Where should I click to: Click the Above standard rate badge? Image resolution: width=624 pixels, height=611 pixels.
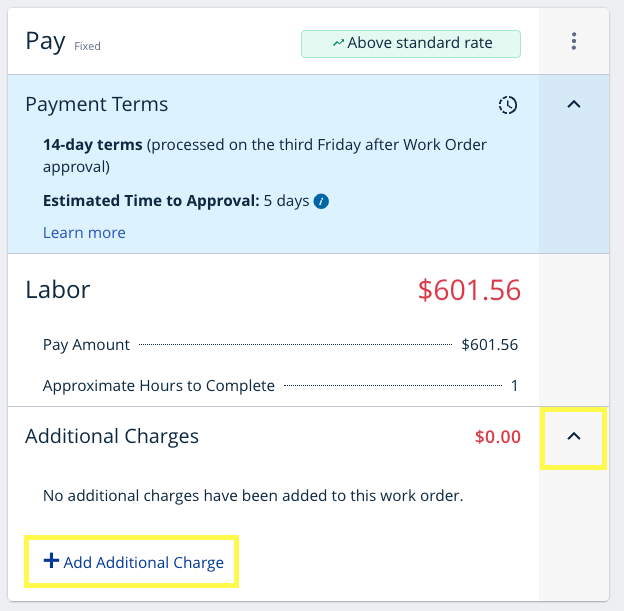[x=411, y=43]
